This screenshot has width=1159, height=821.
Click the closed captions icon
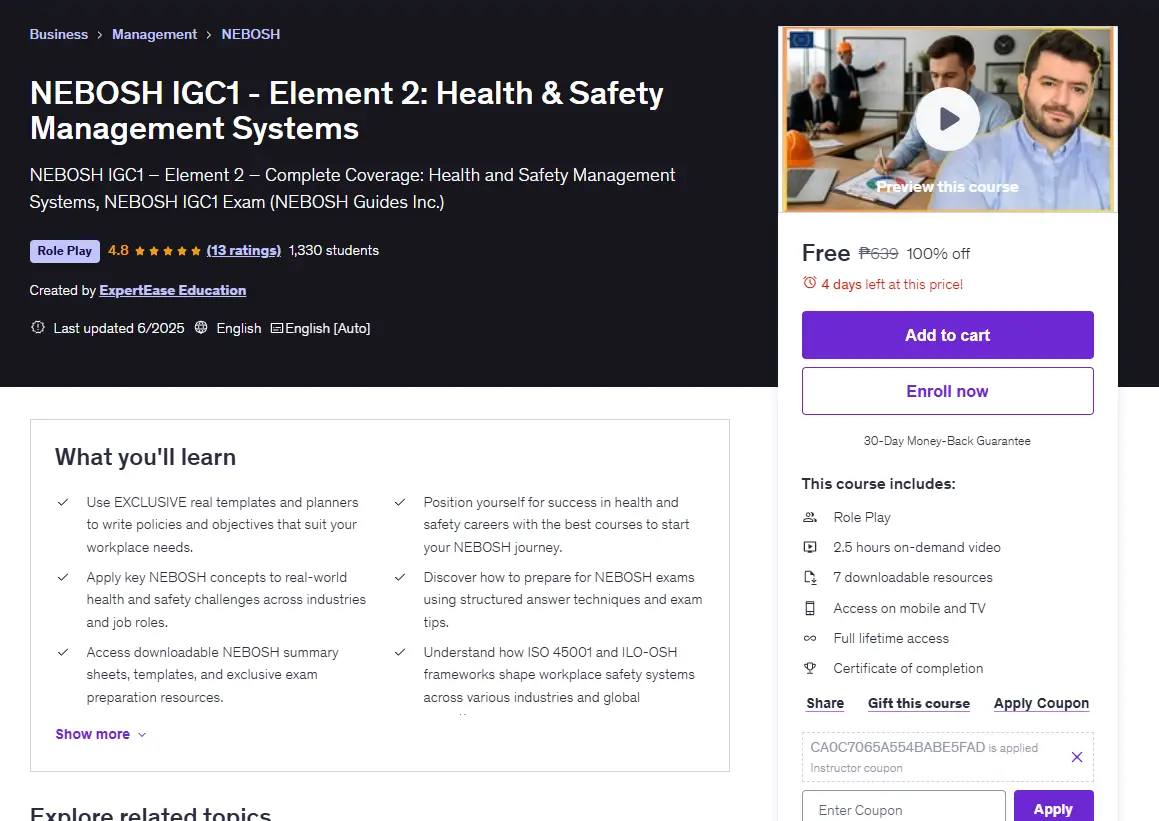tap(276, 328)
